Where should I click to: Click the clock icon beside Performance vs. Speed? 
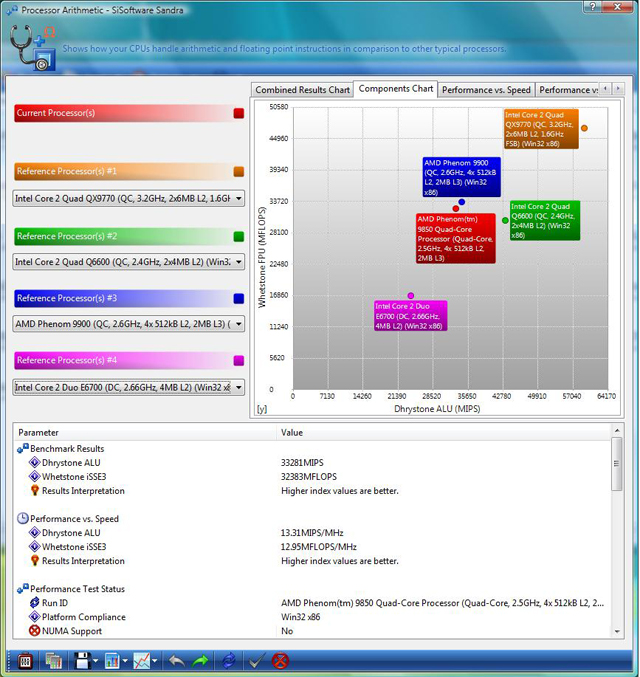coord(22,519)
